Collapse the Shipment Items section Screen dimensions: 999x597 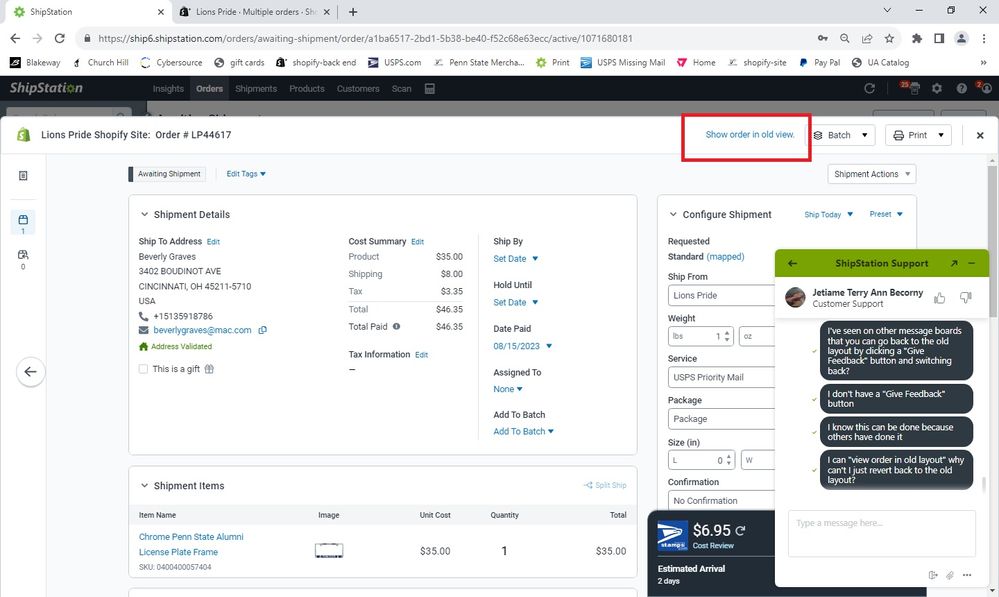tap(144, 486)
